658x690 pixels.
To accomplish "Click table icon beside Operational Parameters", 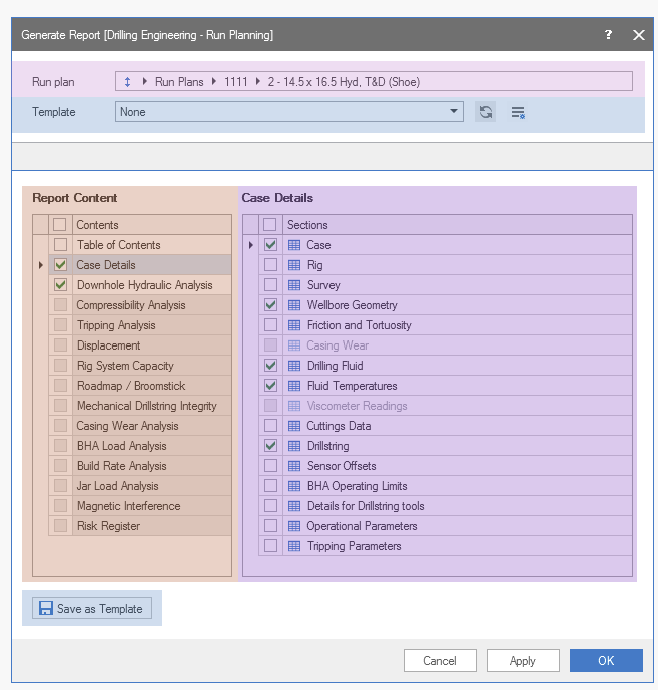I will (294, 526).
